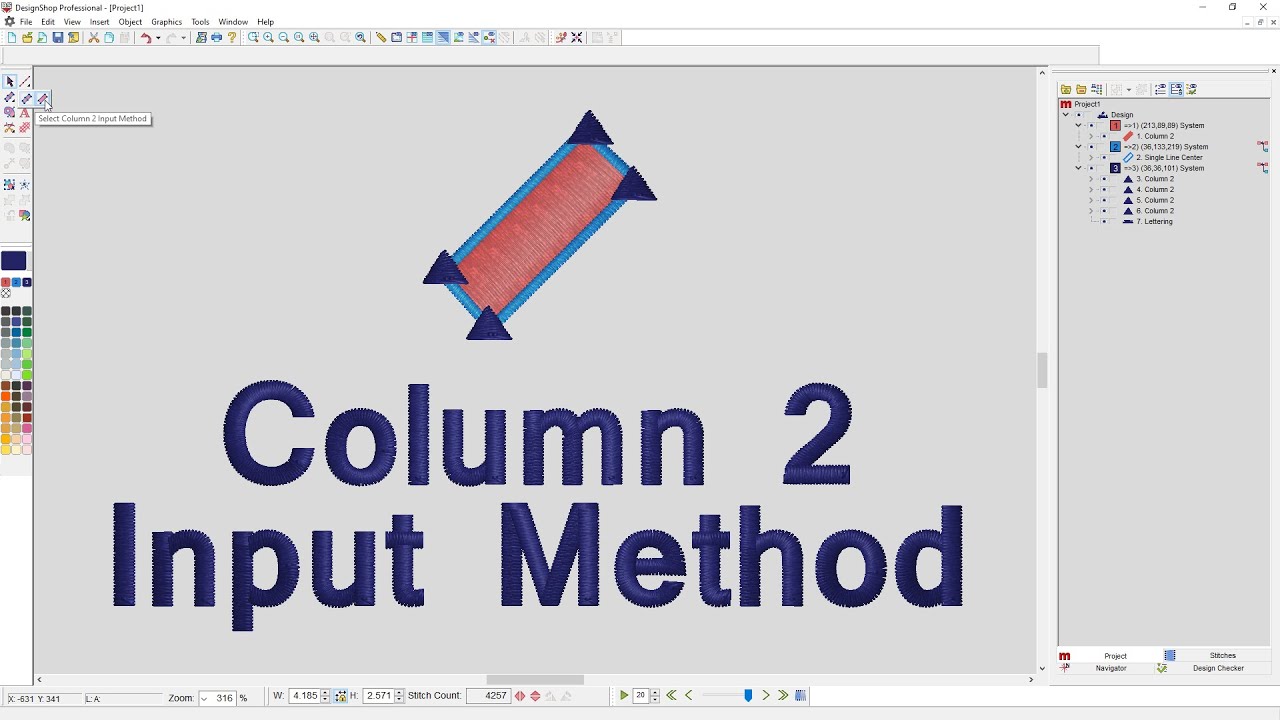Click the branch icon beside color 2 System row
Image resolution: width=1280 pixels, height=720 pixels.
pyautogui.click(x=1263, y=147)
